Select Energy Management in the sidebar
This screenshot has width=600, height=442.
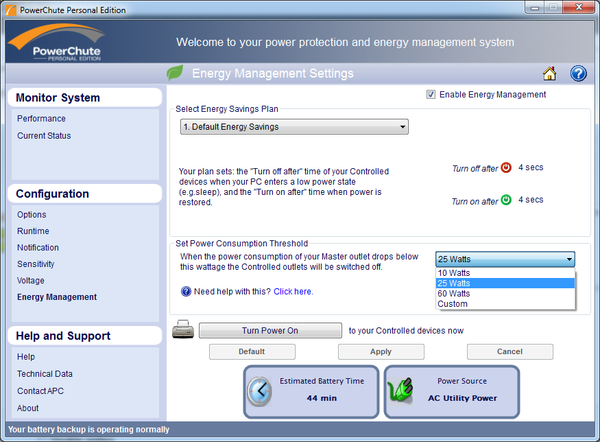pyautogui.click(x=57, y=297)
